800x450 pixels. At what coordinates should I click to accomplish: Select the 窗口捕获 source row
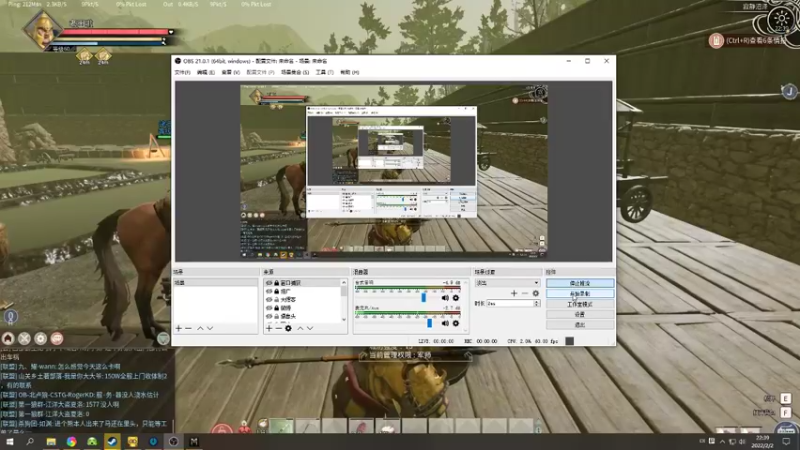(x=302, y=283)
